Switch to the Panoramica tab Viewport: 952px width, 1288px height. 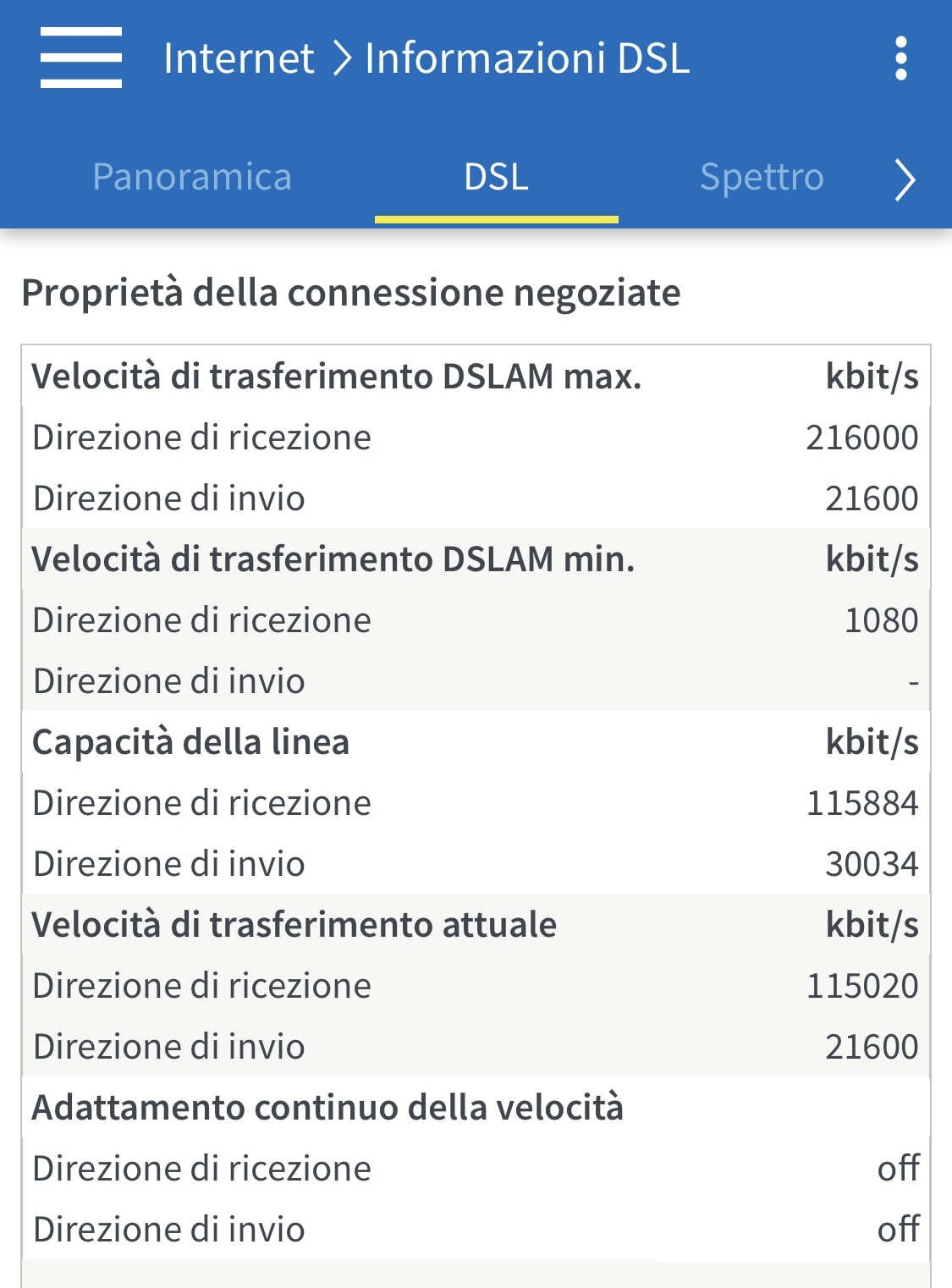[192, 177]
